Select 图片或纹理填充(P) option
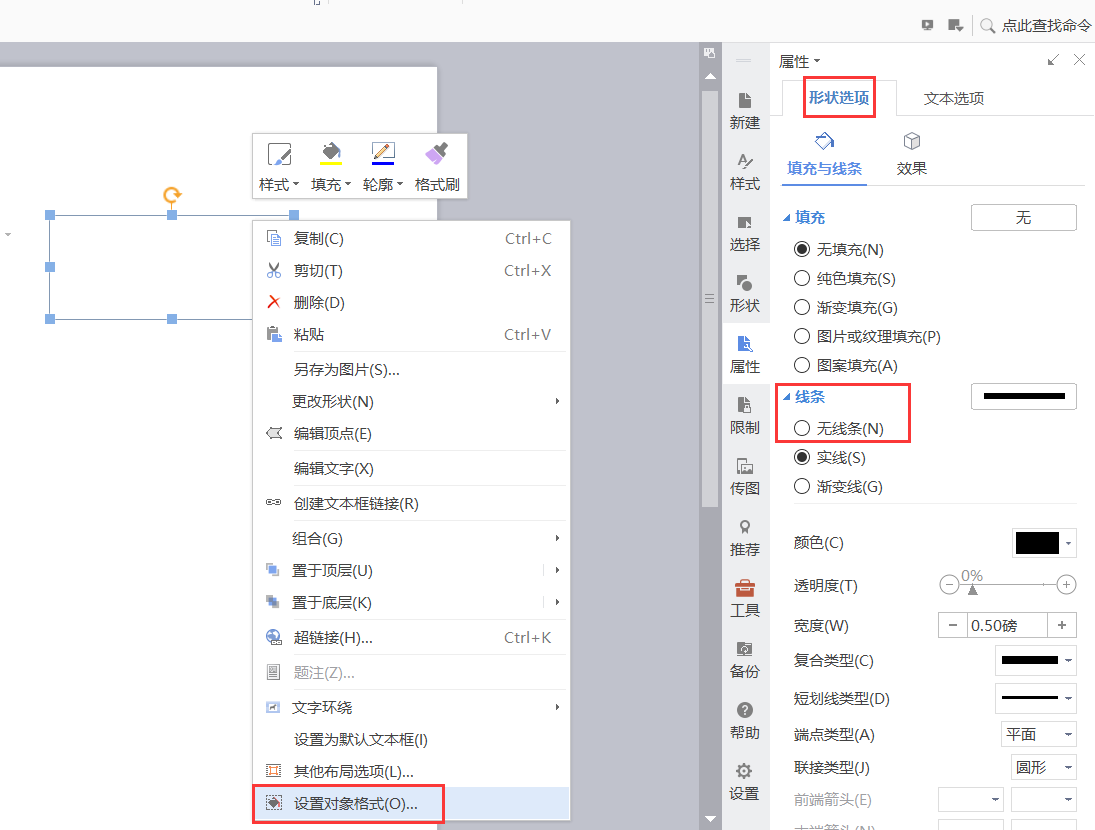Image resolution: width=1095 pixels, height=830 pixels. [x=802, y=336]
